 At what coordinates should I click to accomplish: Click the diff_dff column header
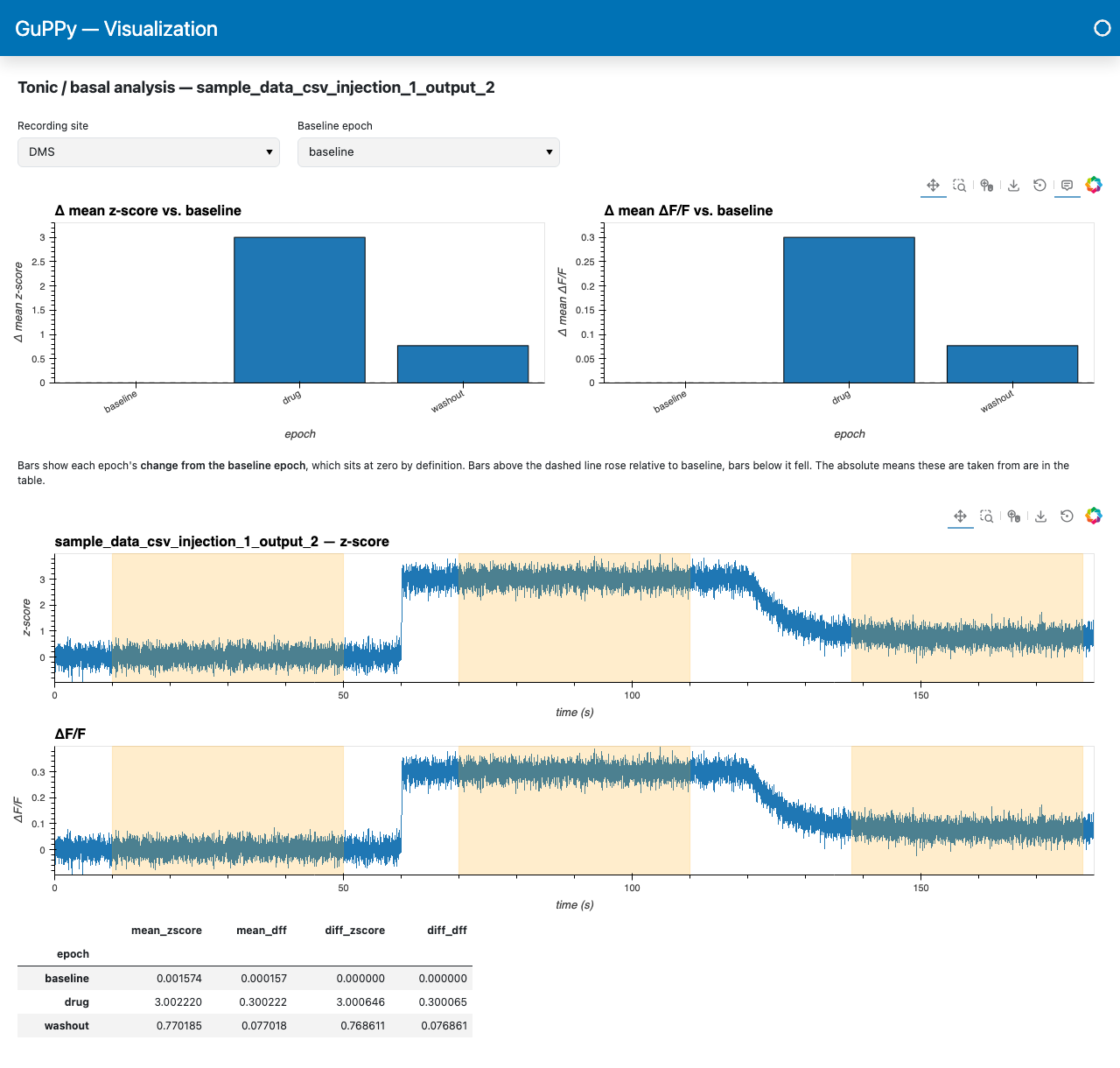coord(447,931)
